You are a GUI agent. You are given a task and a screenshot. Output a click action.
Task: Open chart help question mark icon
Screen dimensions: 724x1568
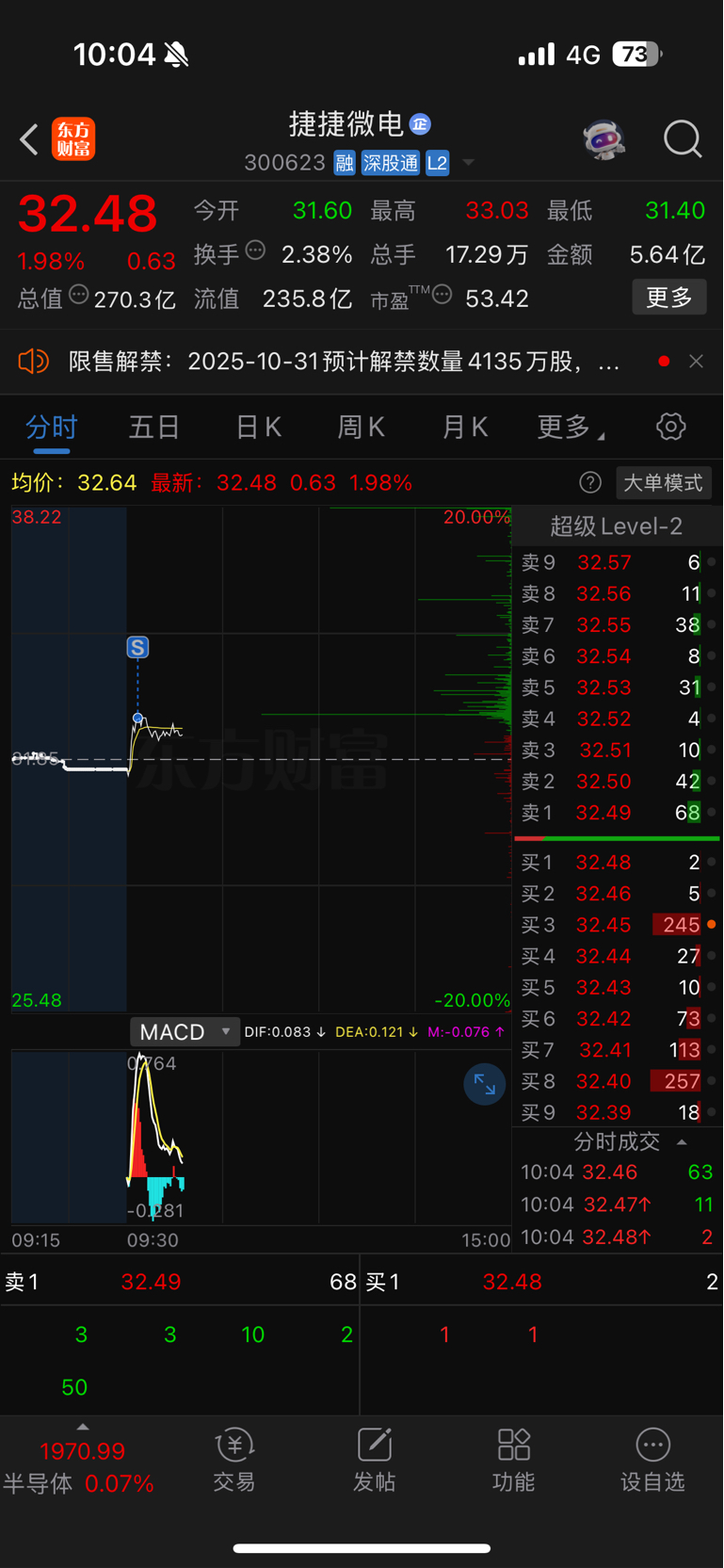pos(590,483)
